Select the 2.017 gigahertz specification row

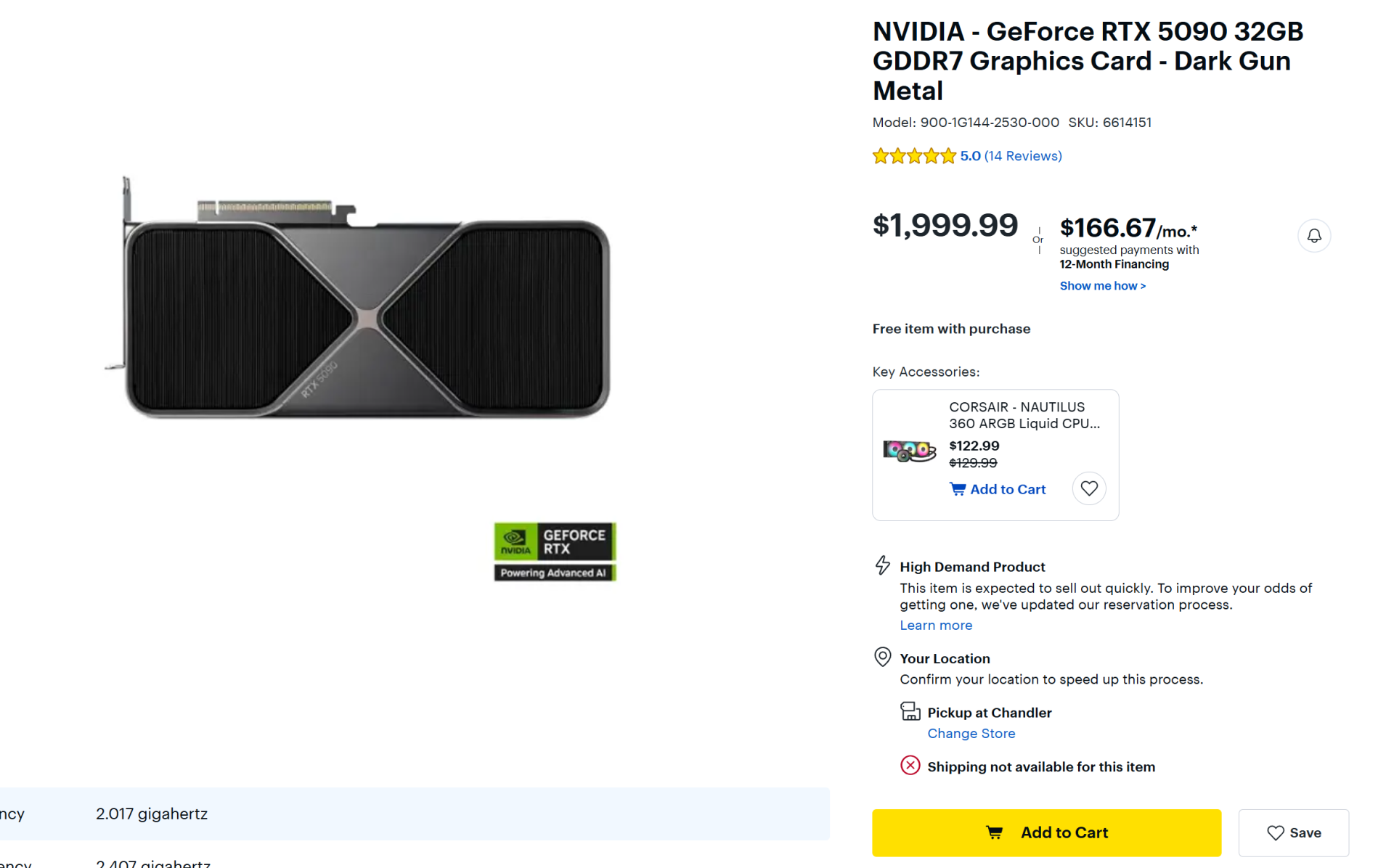tap(414, 814)
